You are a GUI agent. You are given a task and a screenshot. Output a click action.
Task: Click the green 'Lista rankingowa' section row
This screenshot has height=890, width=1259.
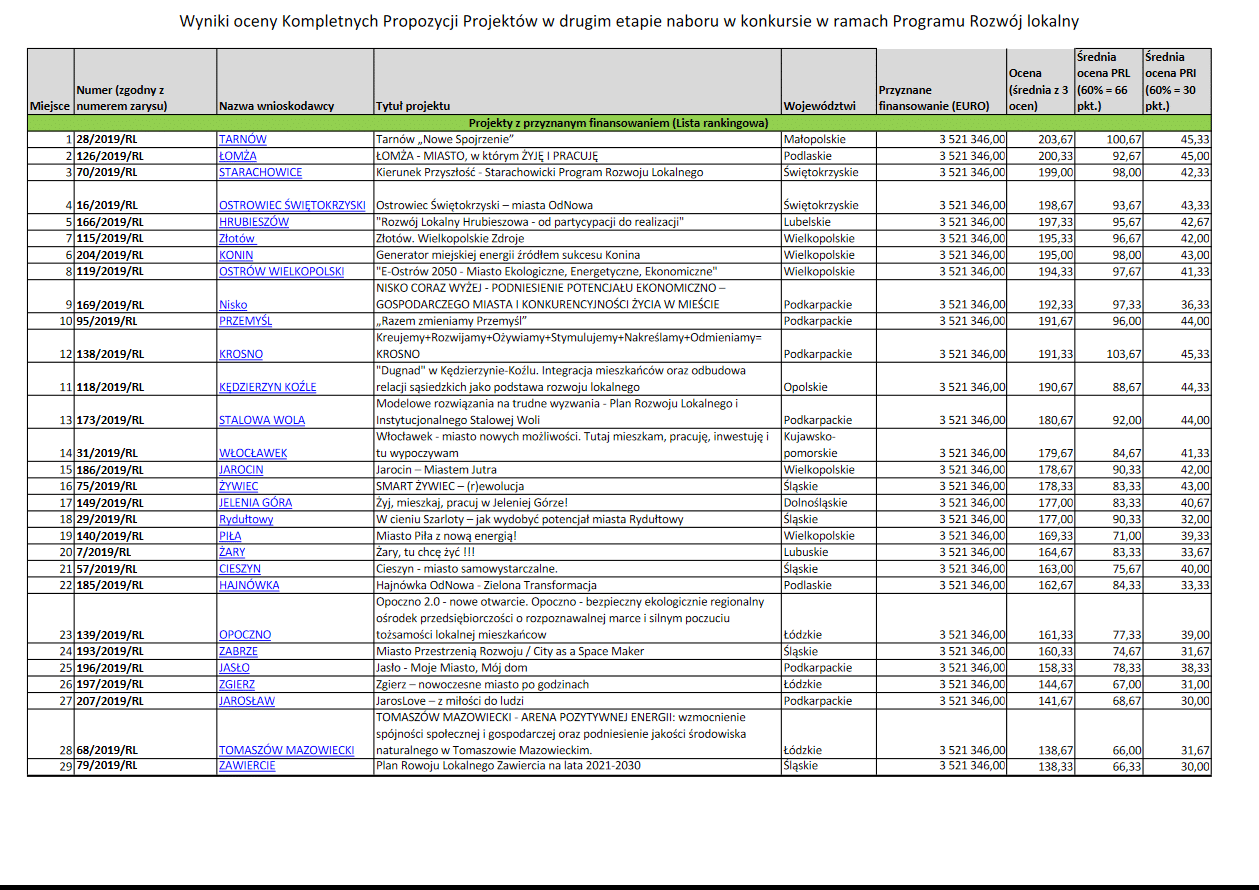point(619,123)
